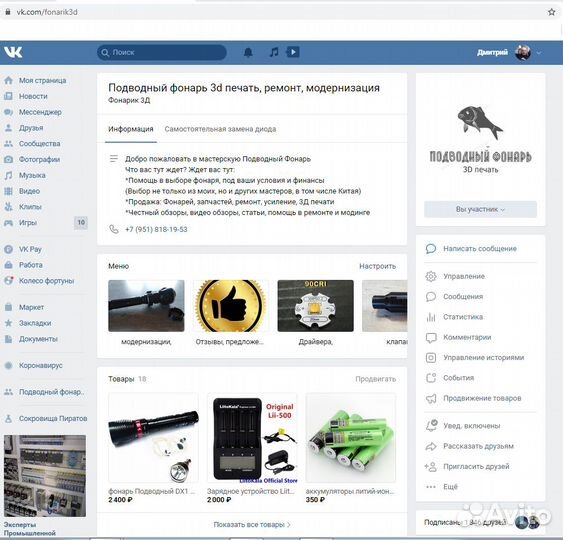563x540 pixels.
Task: Open the video play icon in header
Action: (x=293, y=52)
